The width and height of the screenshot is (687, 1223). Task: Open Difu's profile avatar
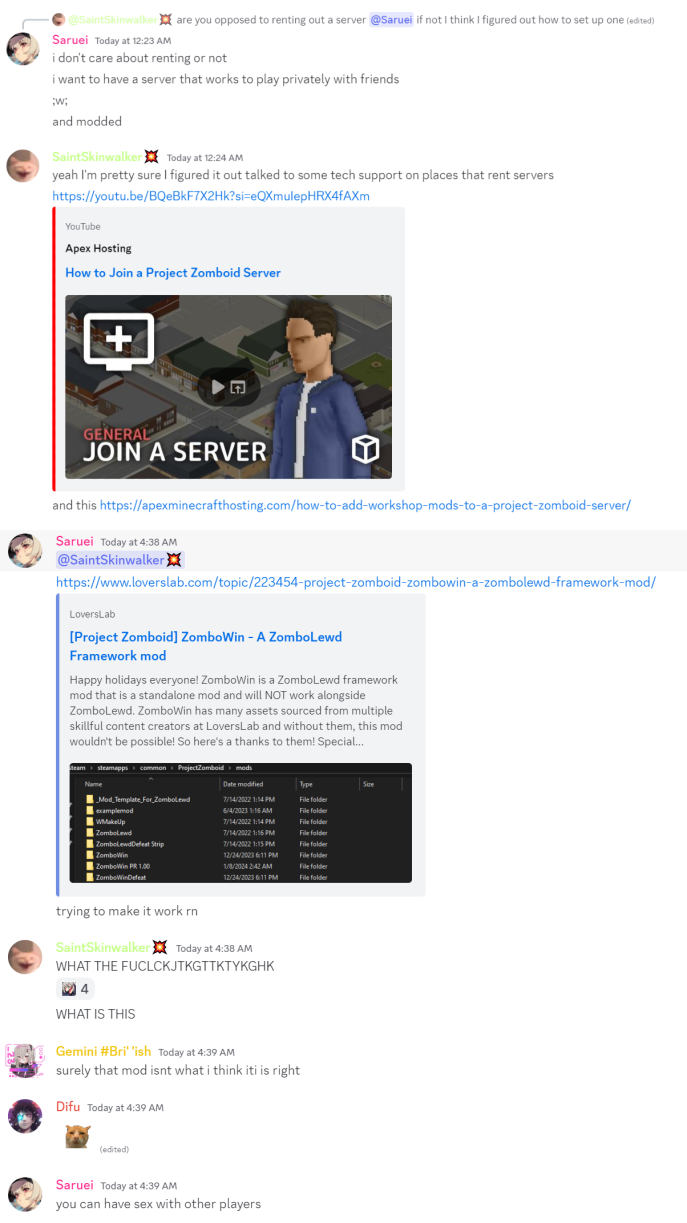[x=23, y=1116]
